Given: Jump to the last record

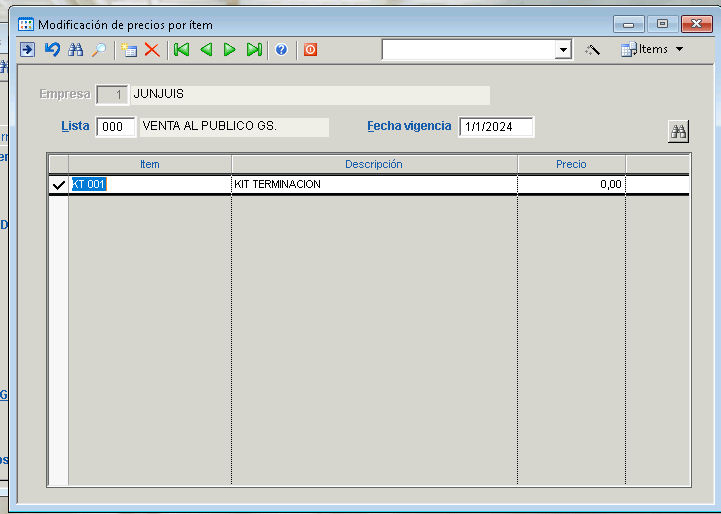Looking at the screenshot, I should (254, 49).
